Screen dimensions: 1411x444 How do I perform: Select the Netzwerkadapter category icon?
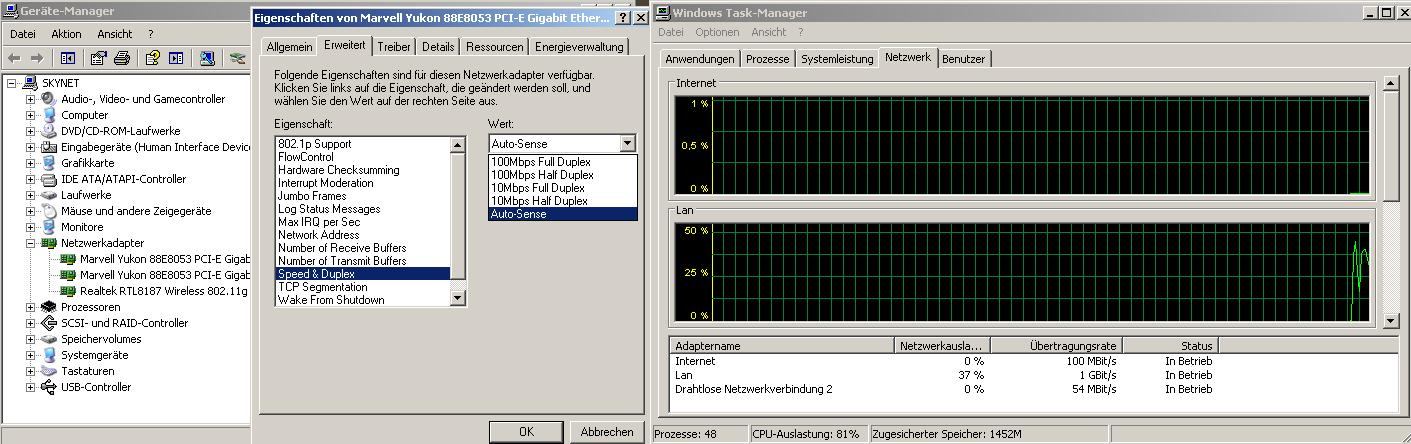(x=49, y=243)
